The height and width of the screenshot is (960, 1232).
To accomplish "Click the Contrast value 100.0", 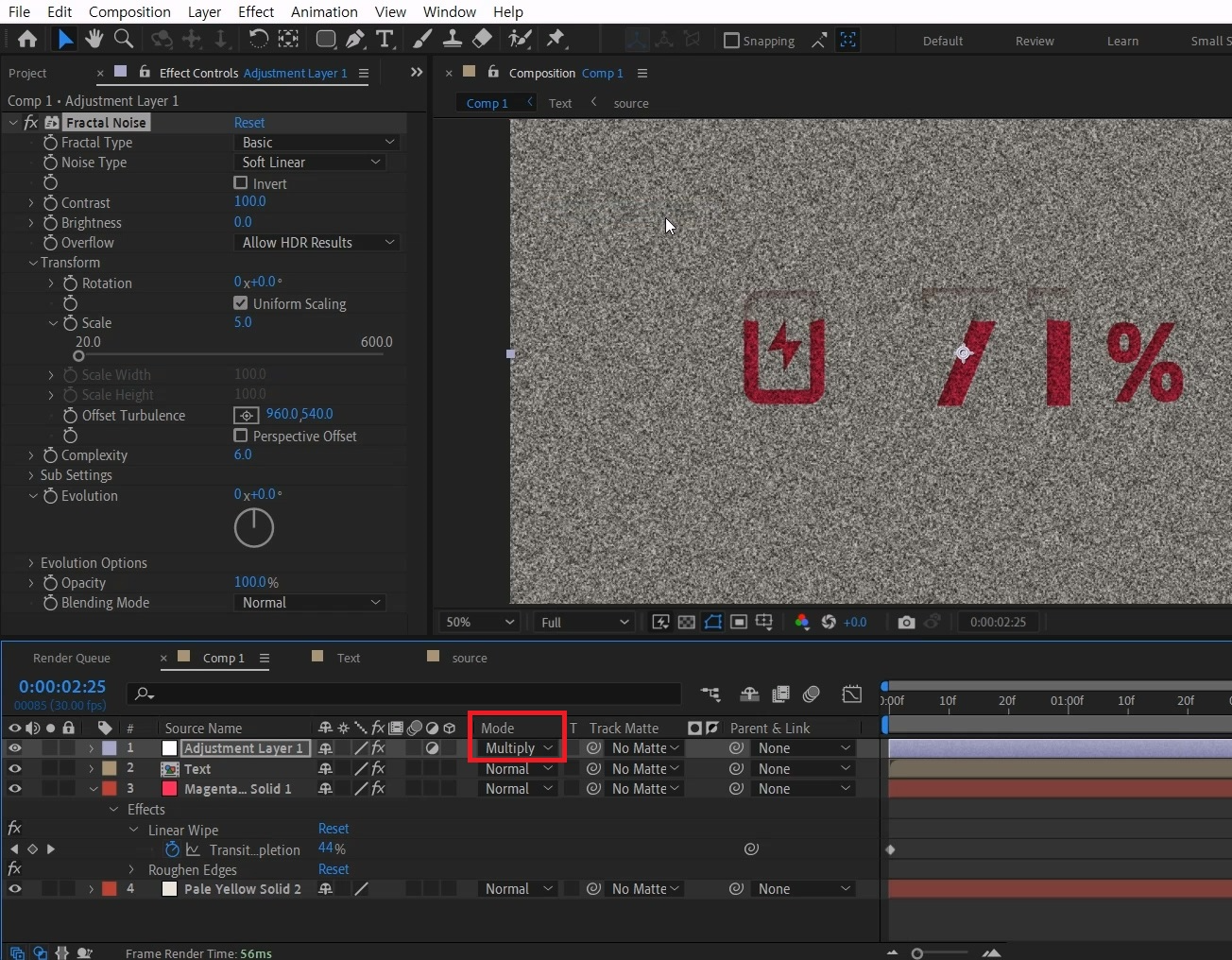I will click(x=250, y=201).
